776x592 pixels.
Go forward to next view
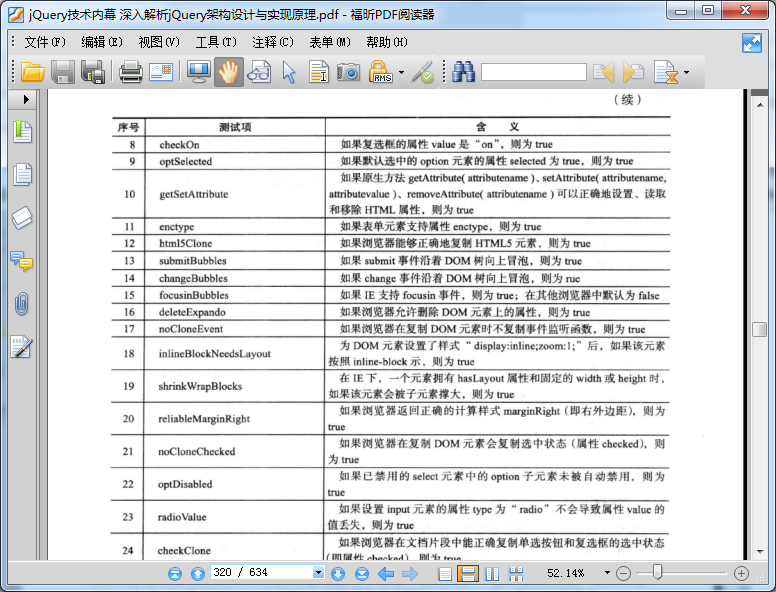(x=410, y=574)
